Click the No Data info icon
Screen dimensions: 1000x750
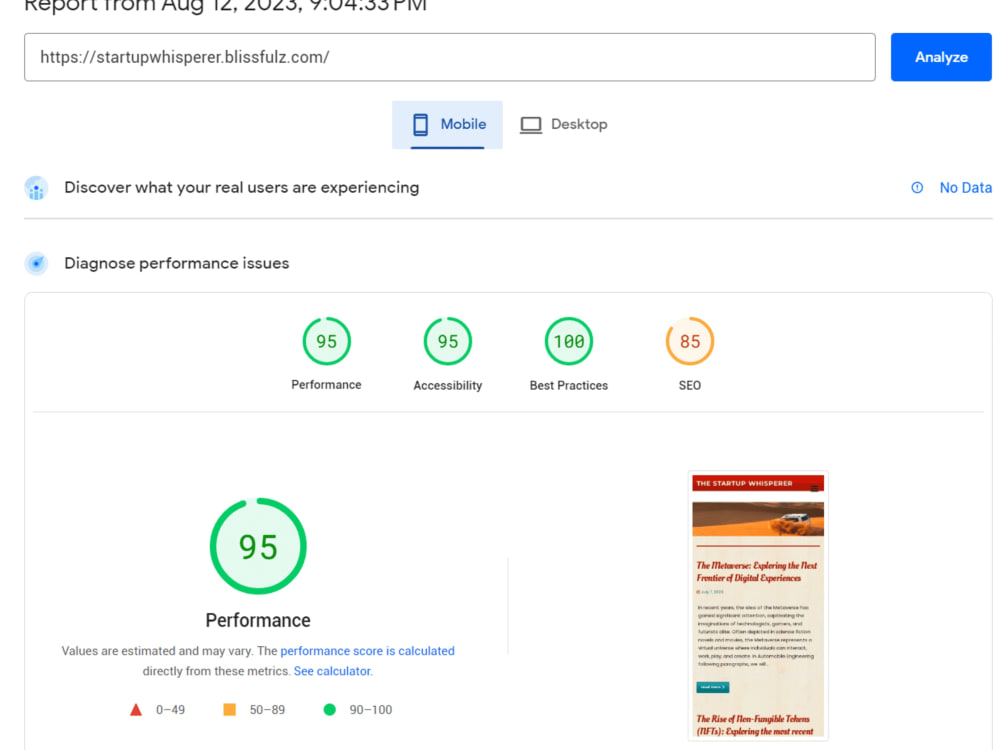click(917, 188)
